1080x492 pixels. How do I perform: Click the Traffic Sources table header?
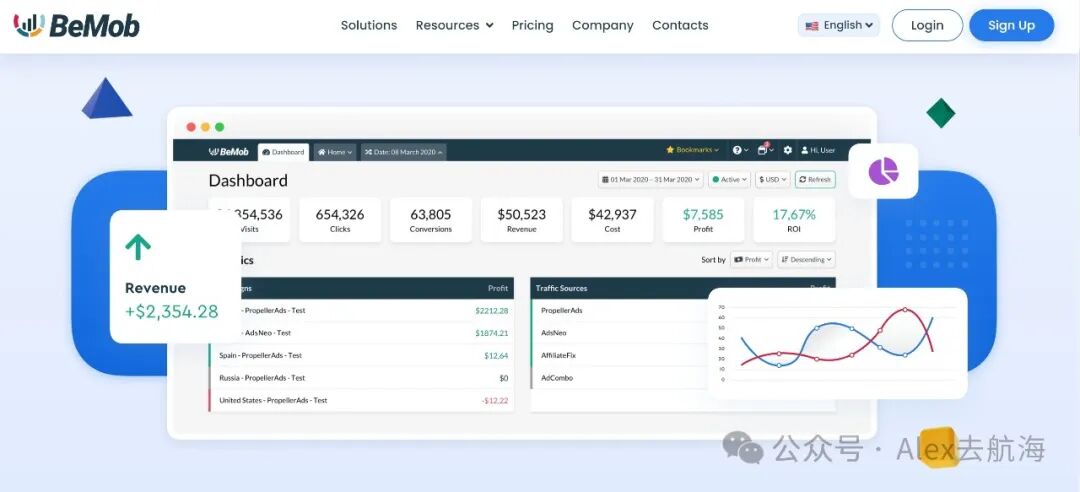(561, 288)
